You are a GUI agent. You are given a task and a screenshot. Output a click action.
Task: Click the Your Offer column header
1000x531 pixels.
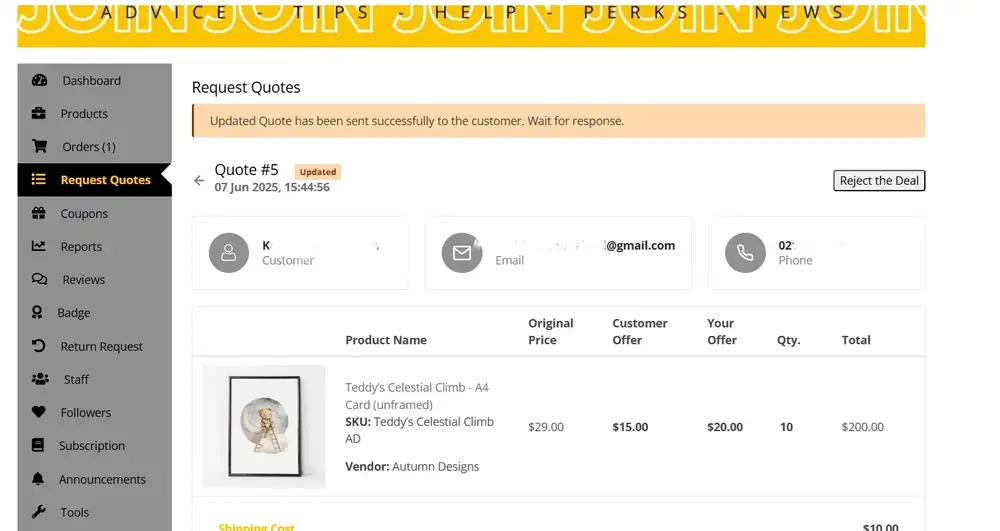click(x=722, y=331)
